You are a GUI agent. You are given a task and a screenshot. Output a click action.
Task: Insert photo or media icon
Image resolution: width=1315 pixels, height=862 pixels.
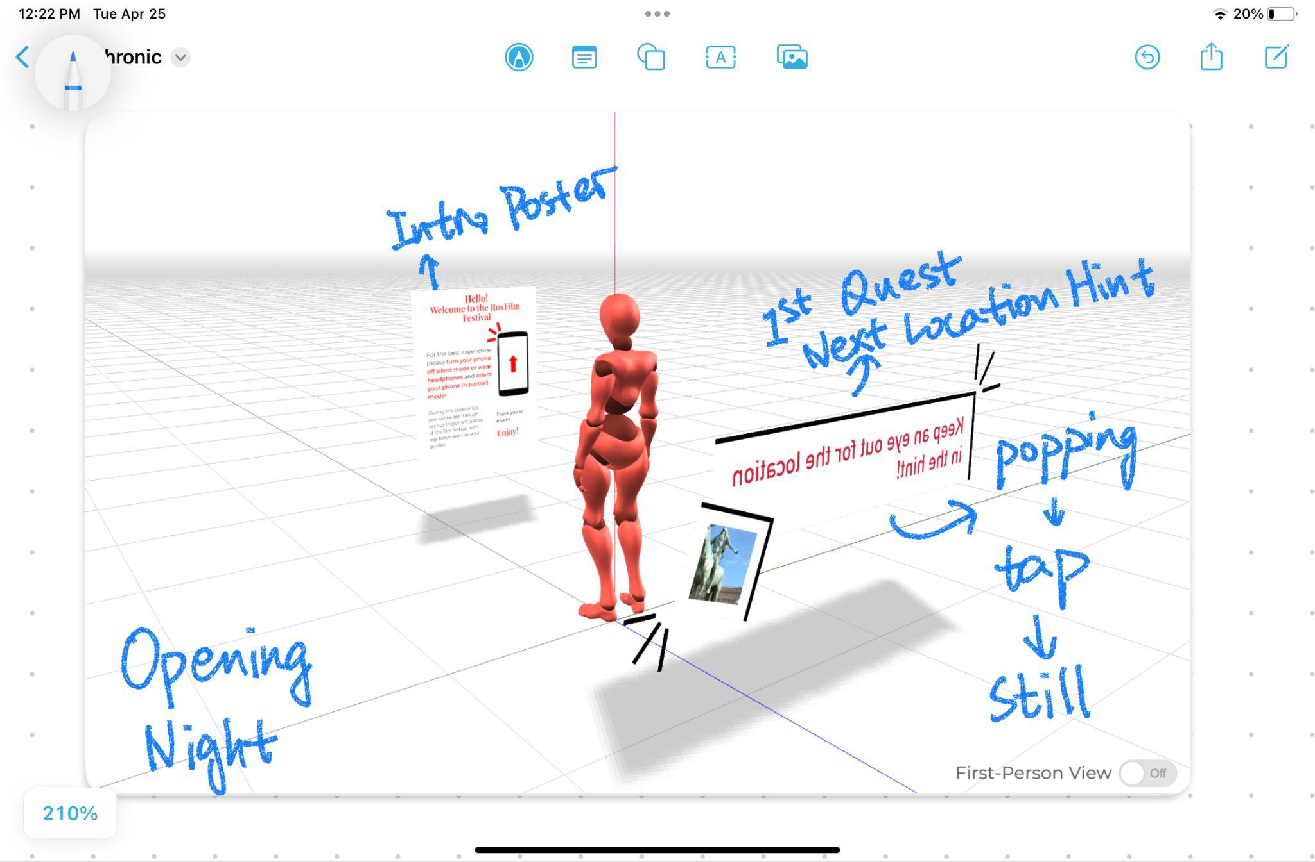tap(792, 57)
